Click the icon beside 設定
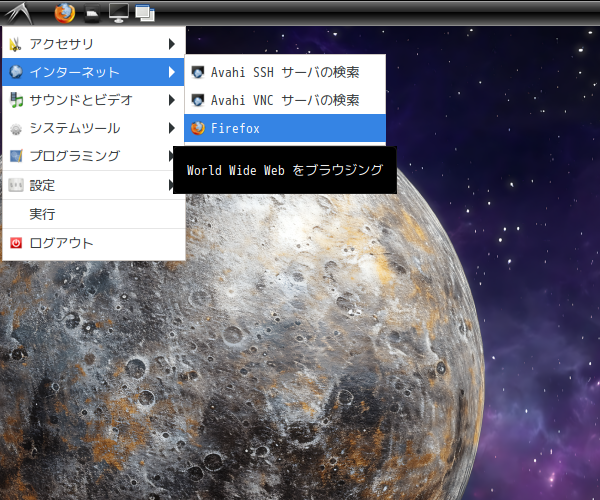The height and width of the screenshot is (500, 600). [x=16, y=185]
